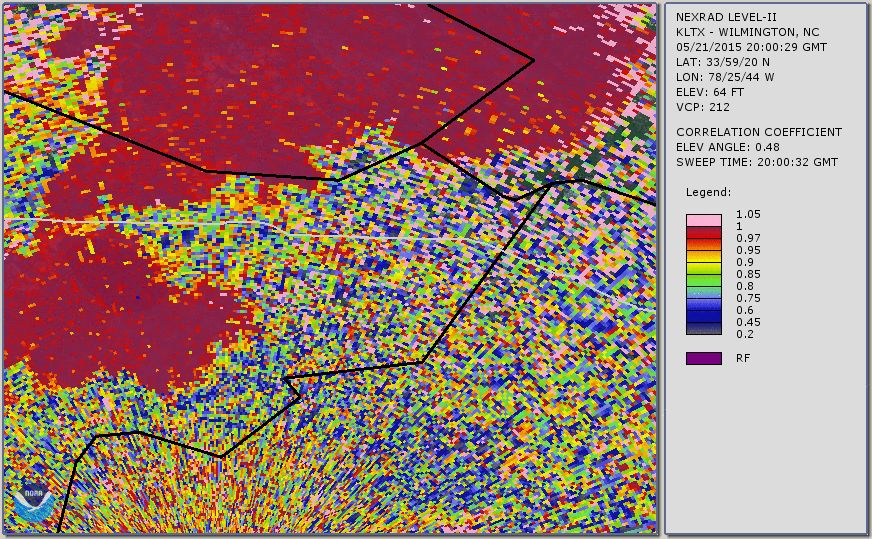This screenshot has height=539, width=872.
Task: Click the "SWEEP TIME: 20:00:32 GMT" line
Action: coord(757,162)
